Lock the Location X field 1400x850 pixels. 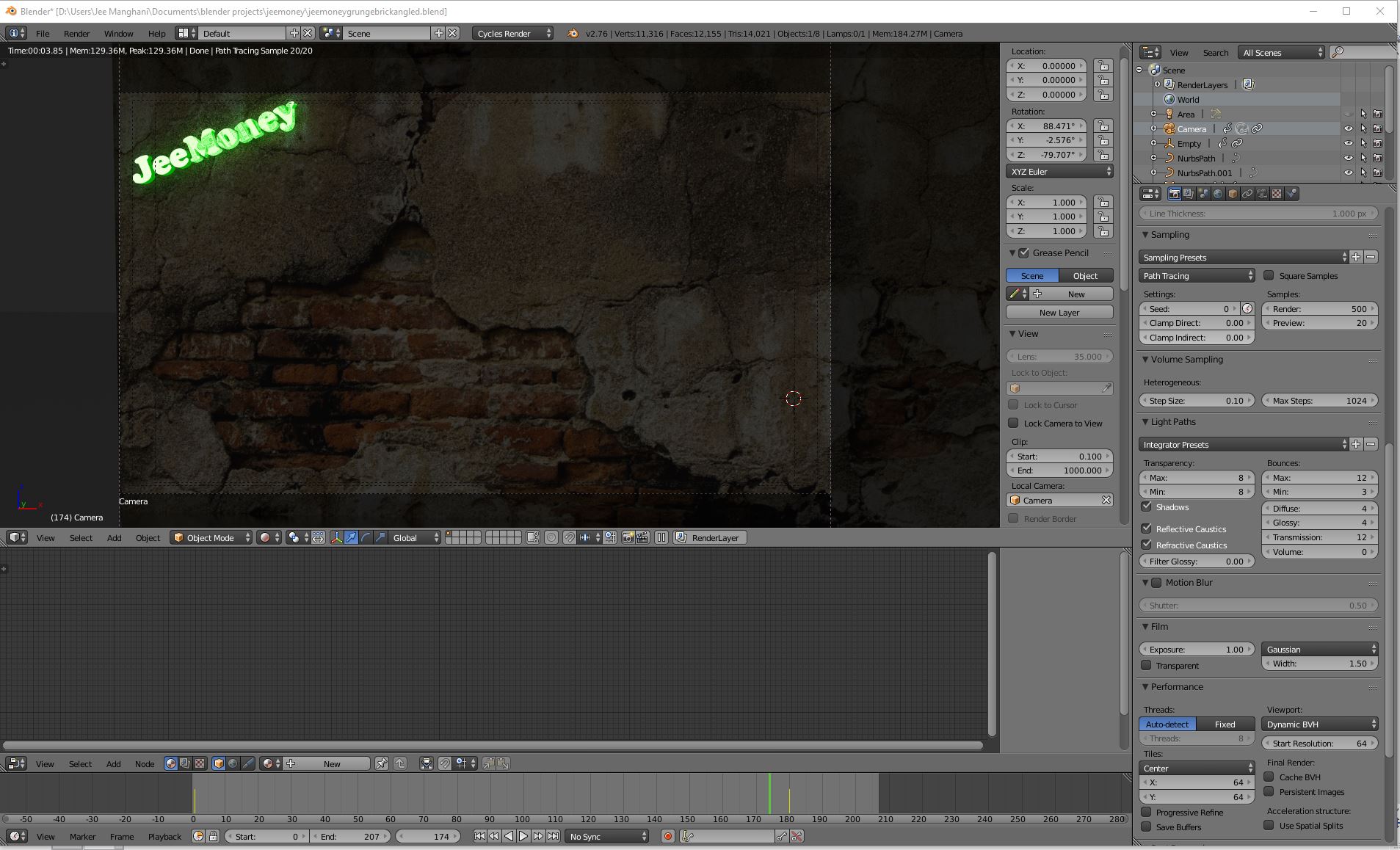[x=1103, y=66]
